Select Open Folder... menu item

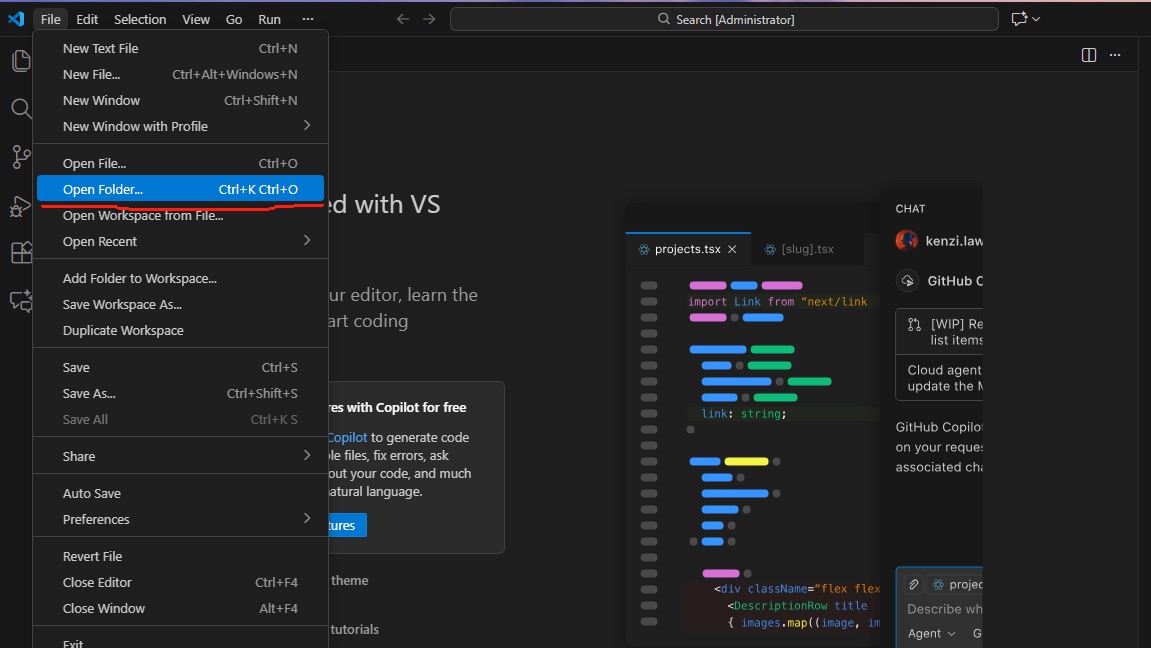click(x=181, y=189)
